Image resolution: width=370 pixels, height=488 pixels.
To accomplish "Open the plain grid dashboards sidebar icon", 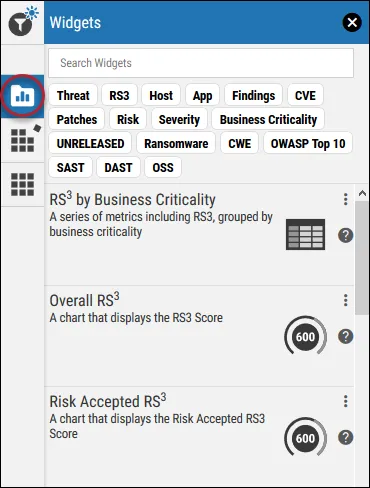I will point(23,184).
